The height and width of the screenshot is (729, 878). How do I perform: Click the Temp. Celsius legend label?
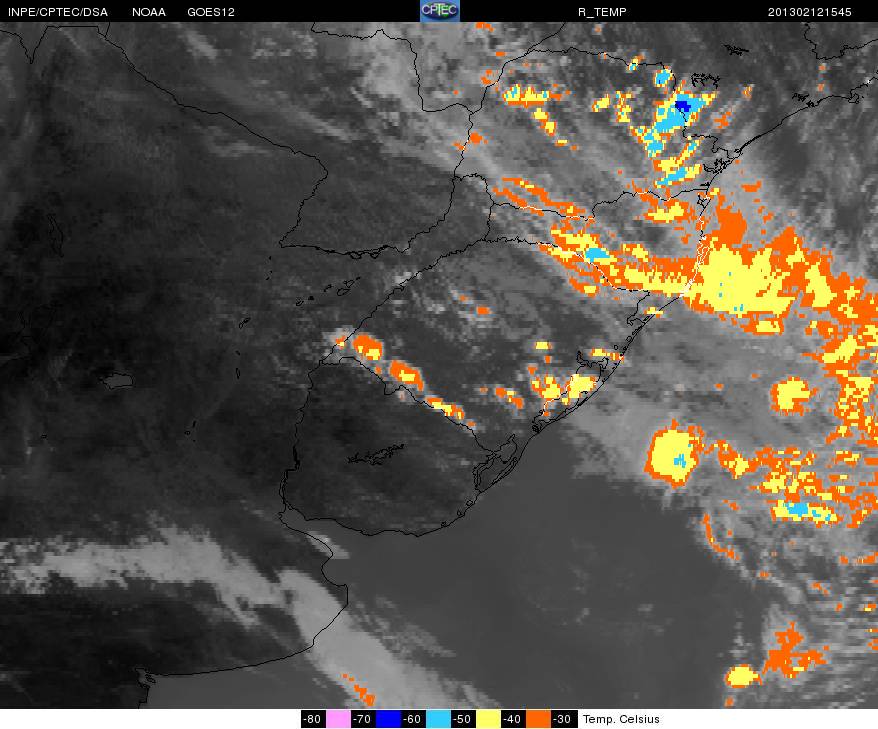point(621,719)
